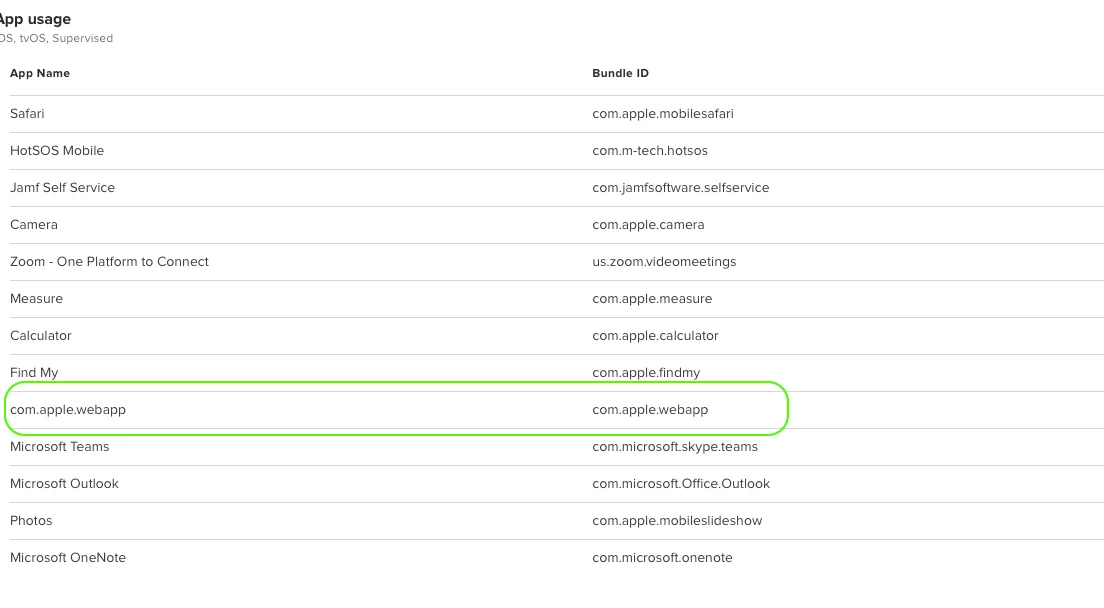Click the com.apple.calculator bundle ID

tap(655, 336)
